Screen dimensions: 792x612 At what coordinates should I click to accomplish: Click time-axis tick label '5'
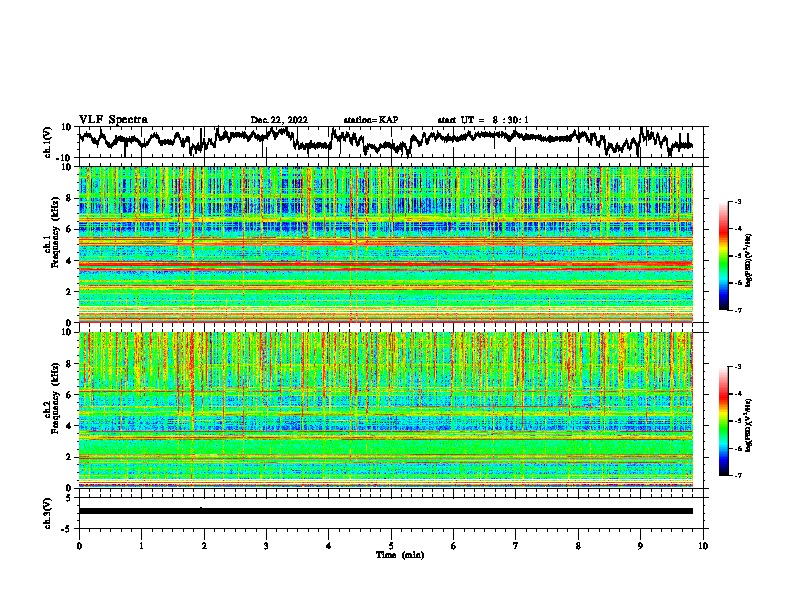coord(391,546)
